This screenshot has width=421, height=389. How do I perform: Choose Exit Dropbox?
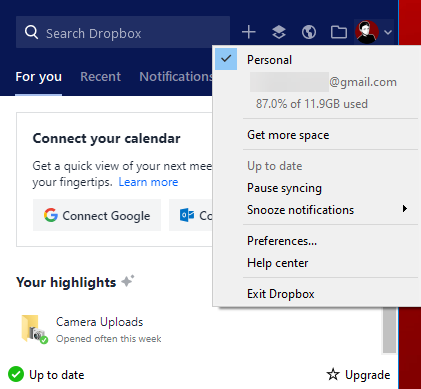click(281, 294)
